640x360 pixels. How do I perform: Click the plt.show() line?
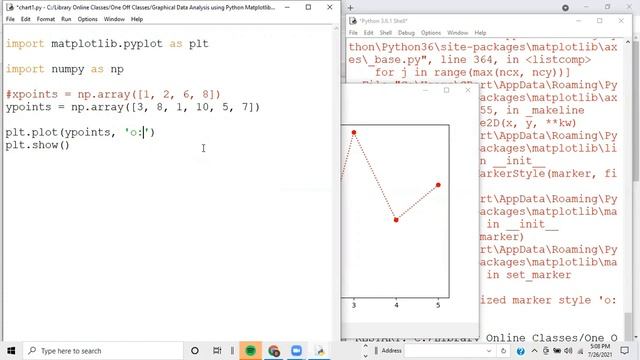(38, 145)
